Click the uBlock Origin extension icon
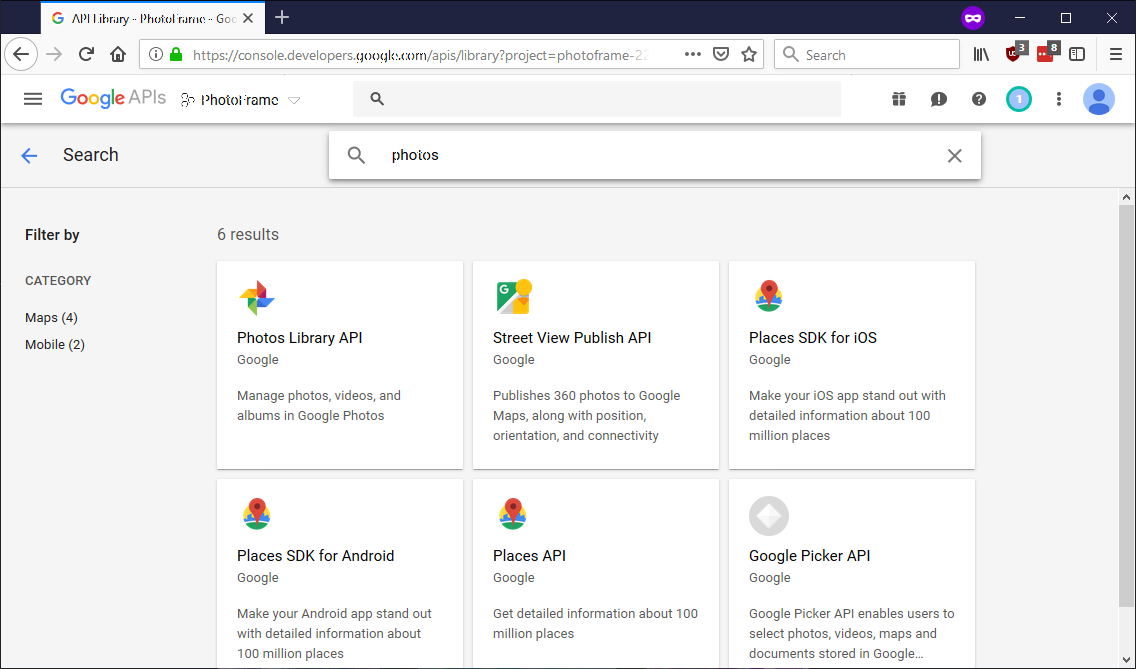The image size is (1136, 669). 1015,53
